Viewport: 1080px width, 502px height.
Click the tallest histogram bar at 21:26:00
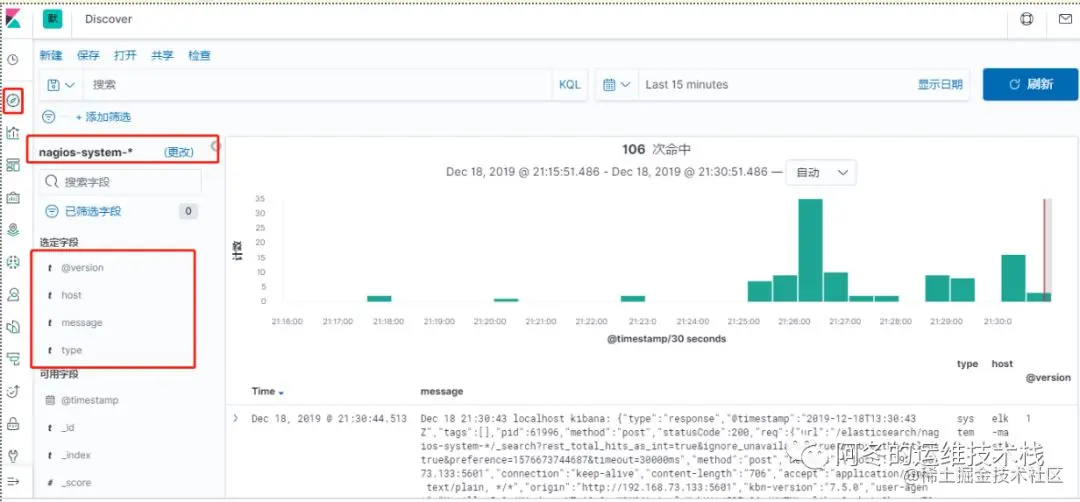coord(810,250)
